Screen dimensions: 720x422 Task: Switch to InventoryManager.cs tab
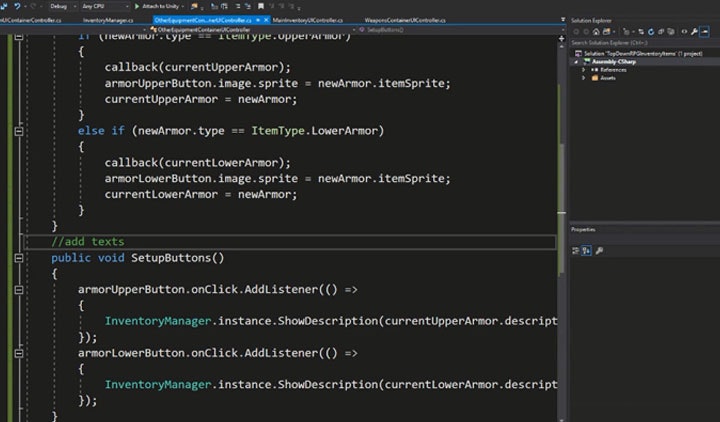click(108, 20)
